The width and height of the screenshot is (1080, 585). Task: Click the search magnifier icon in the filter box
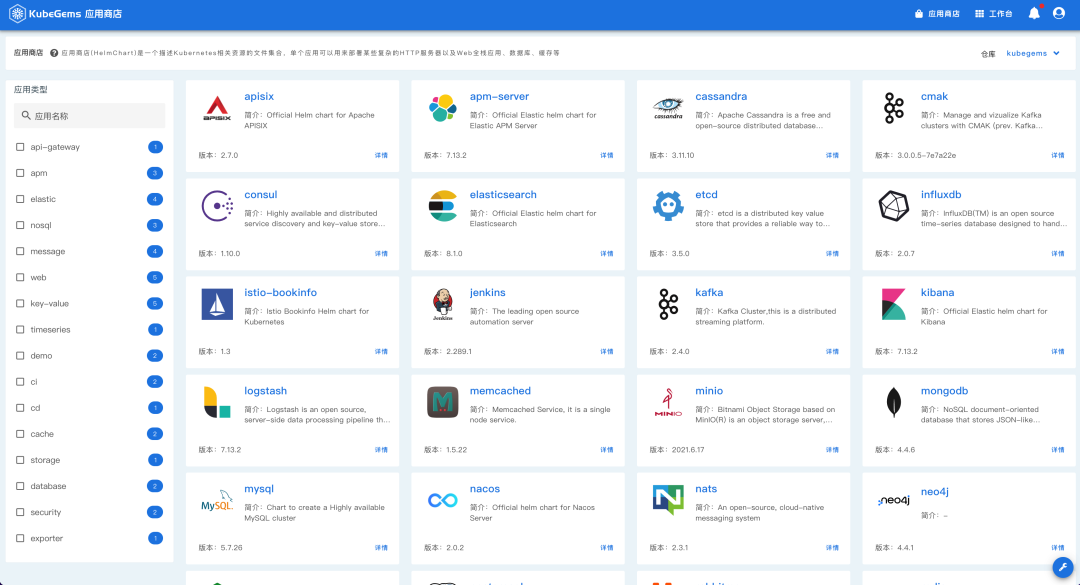point(25,116)
